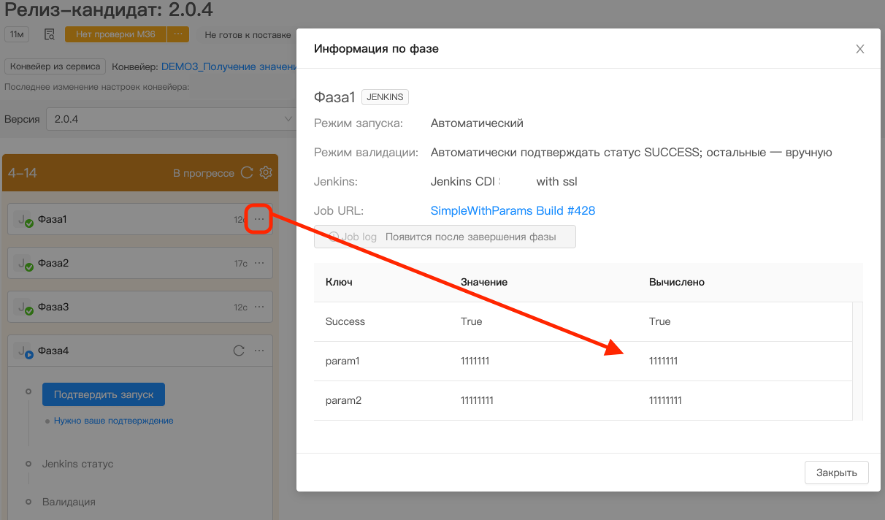
Task: Open the dots menu beside Нет проверки М36
Action: [x=177, y=35]
